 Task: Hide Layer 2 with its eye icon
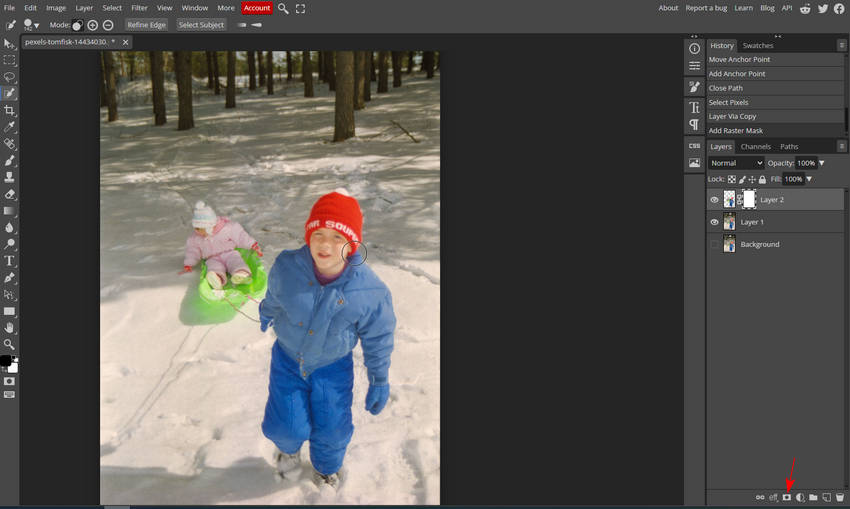pos(714,200)
